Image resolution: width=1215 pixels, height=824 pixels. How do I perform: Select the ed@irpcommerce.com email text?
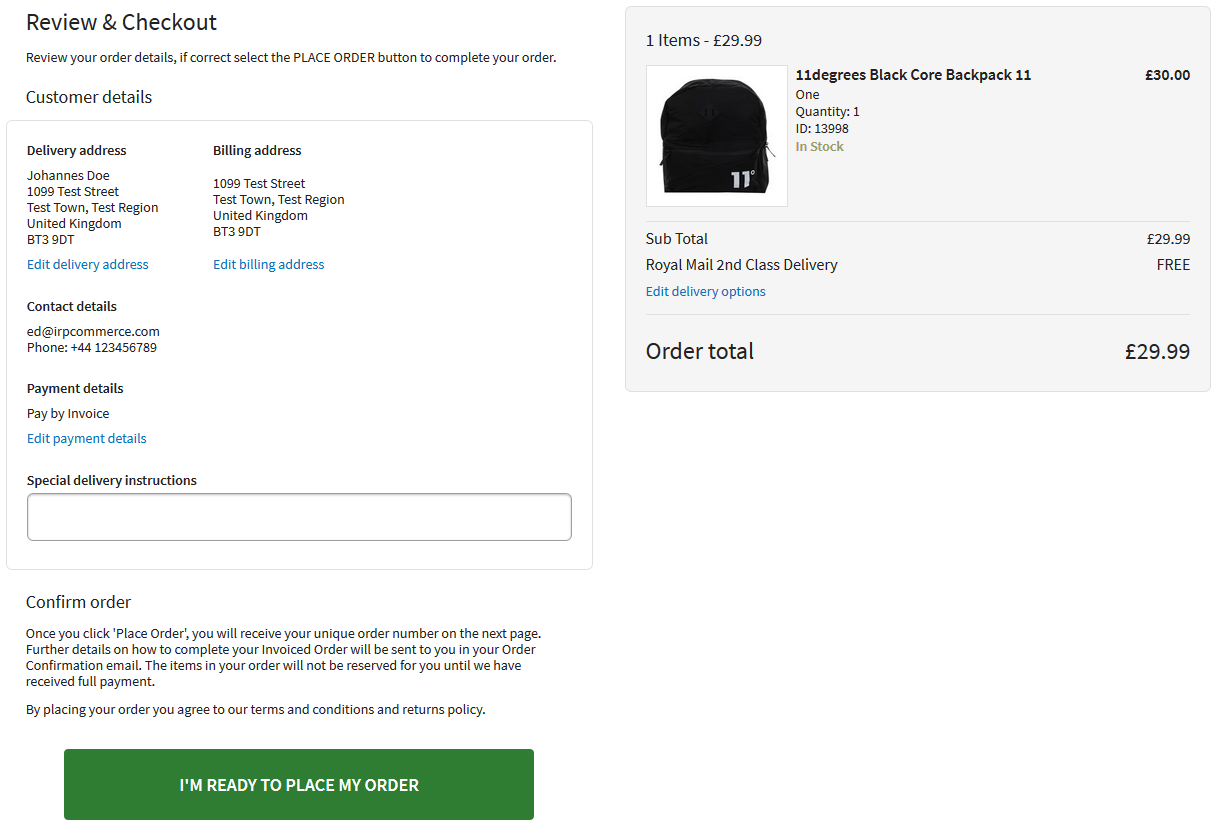point(93,332)
